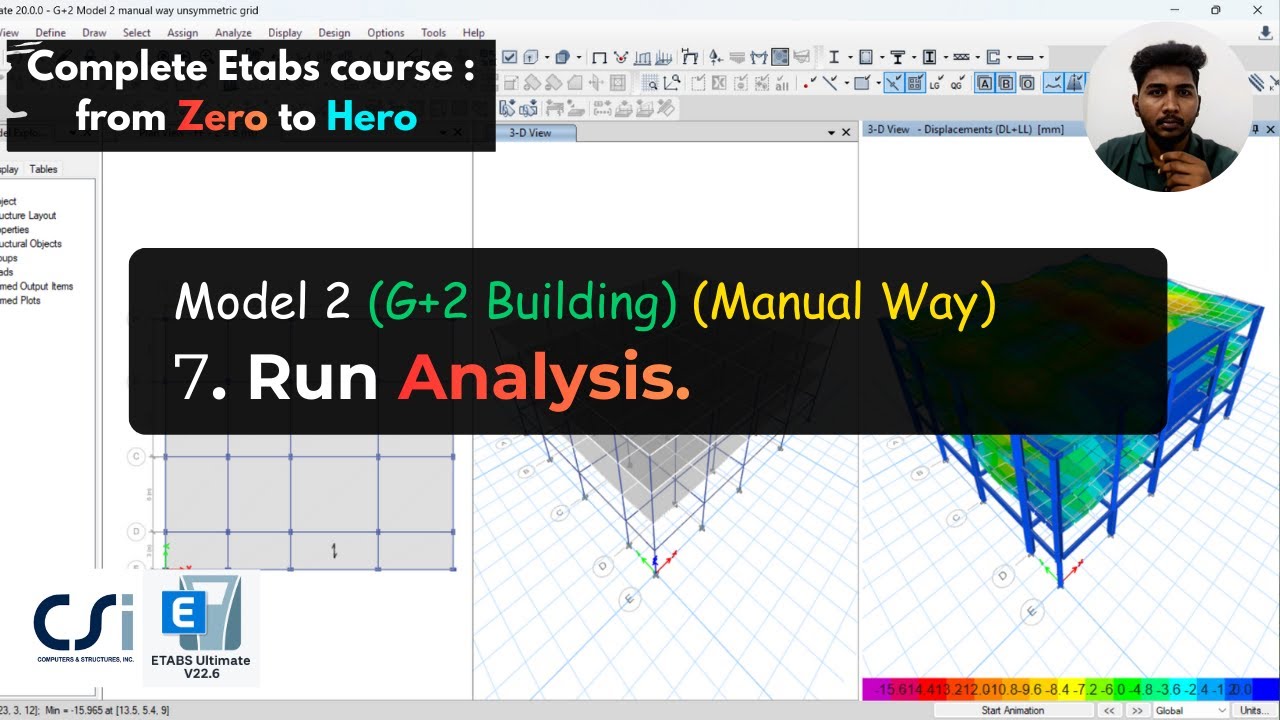Click the undeformed shape portal frame icon
Viewport: 1280px width, 720px height.
point(599,57)
